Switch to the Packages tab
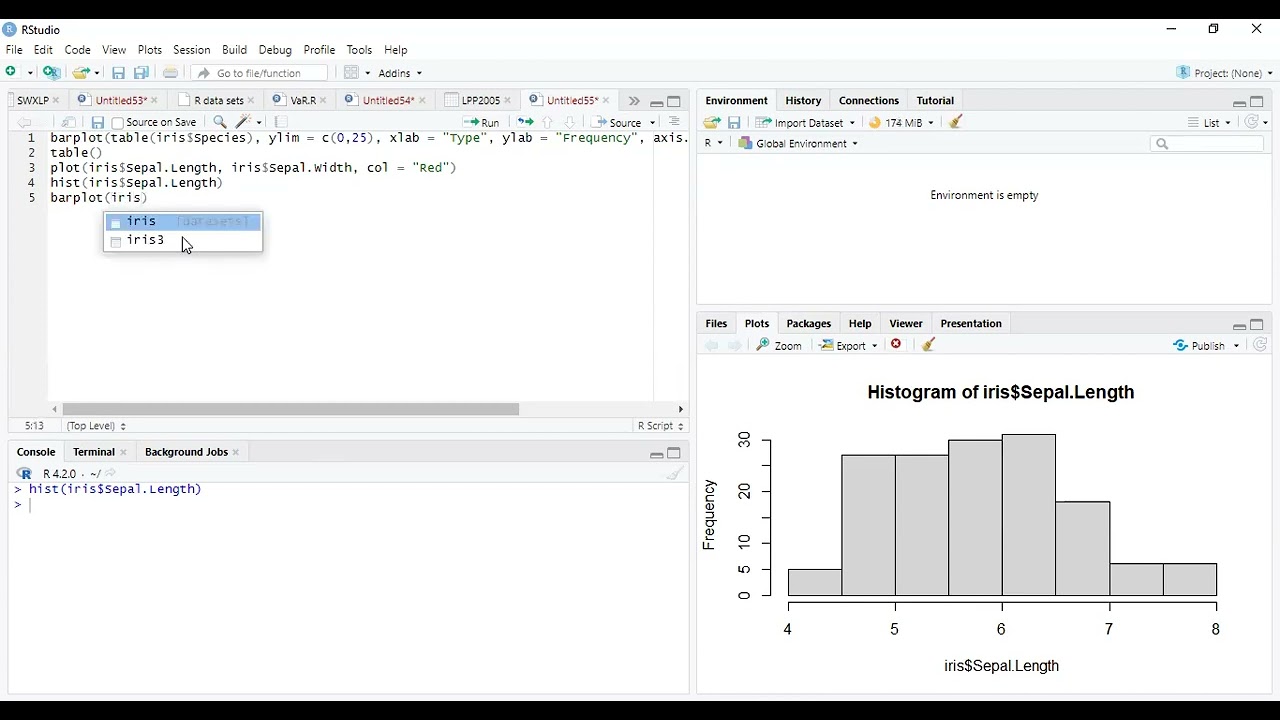Image resolution: width=1280 pixels, height=720 pixels. pos(808,323)
